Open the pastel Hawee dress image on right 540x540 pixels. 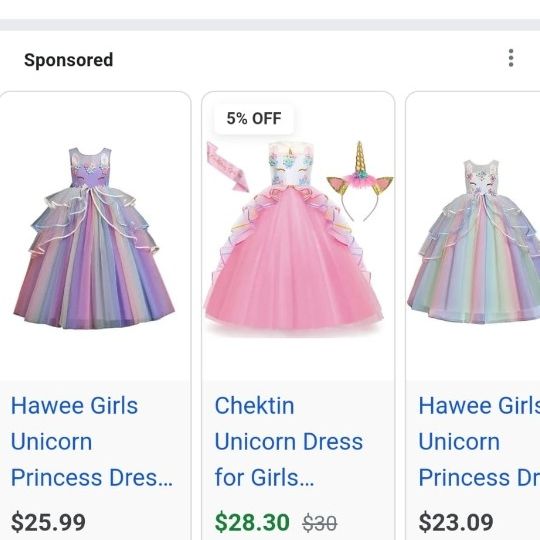474,241
